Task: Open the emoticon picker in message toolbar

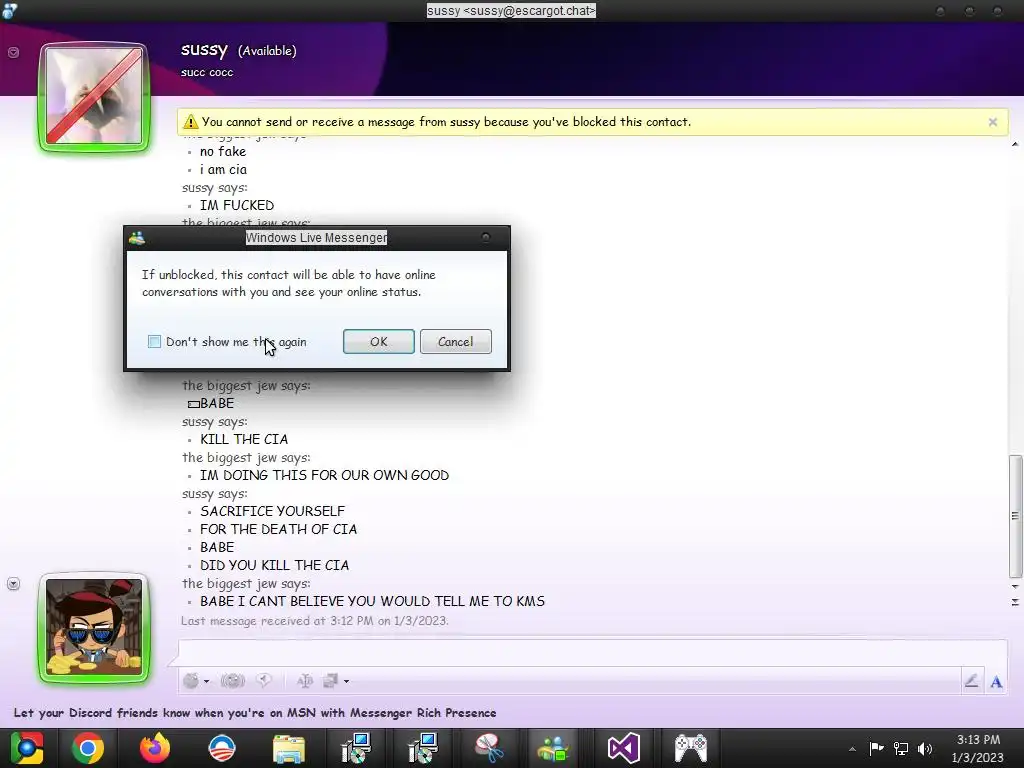Action: tap(191, 680)
